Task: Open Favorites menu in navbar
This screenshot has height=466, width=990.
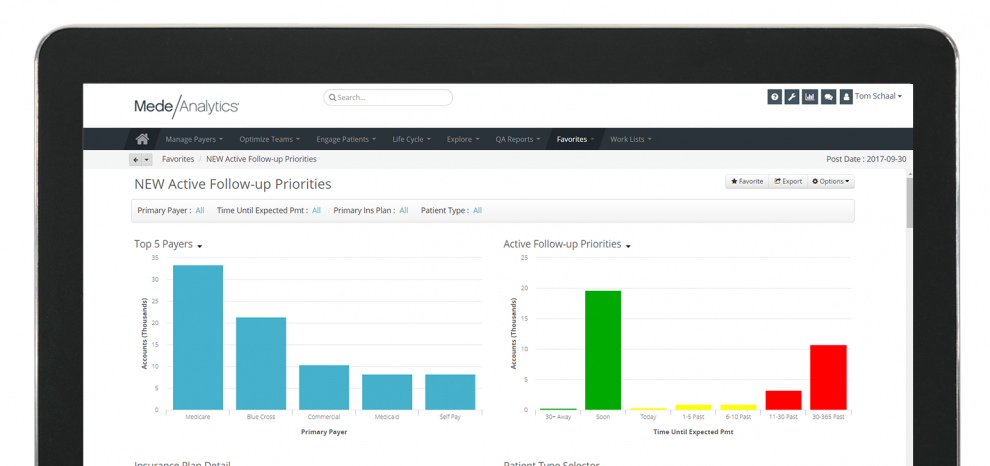Action: [575, 140]
